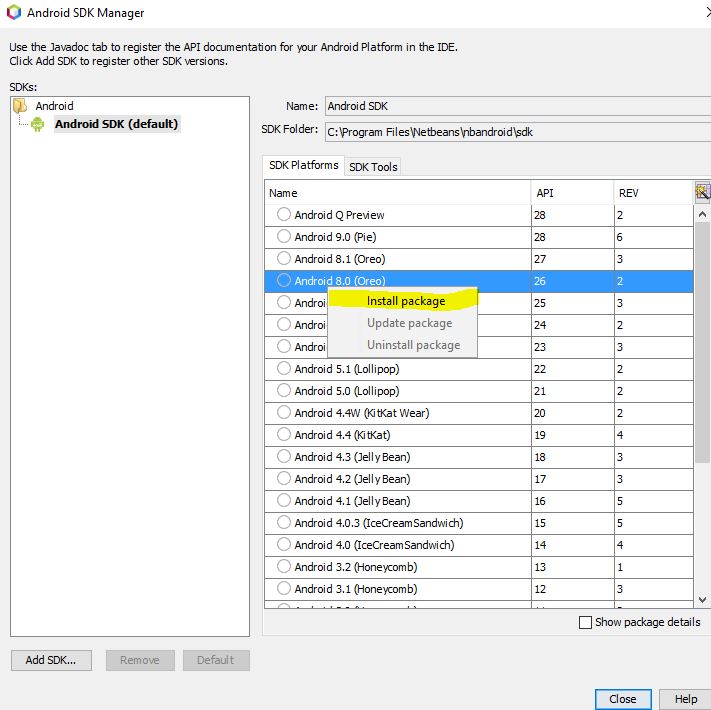
Task: Select the Android 4.4 (KitKat) radio button
Action: pyautogui.click(x=284, y=434)
